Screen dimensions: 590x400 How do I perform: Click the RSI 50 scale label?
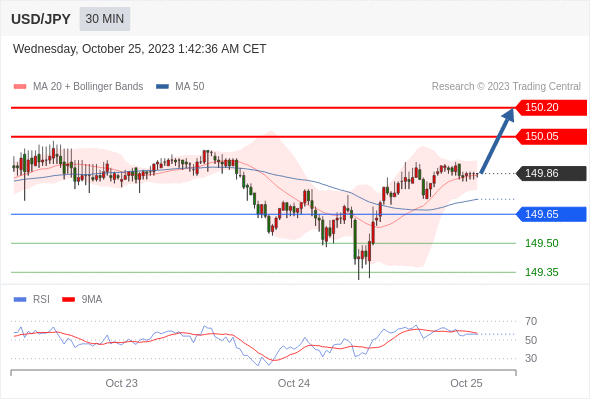point(531,340)
